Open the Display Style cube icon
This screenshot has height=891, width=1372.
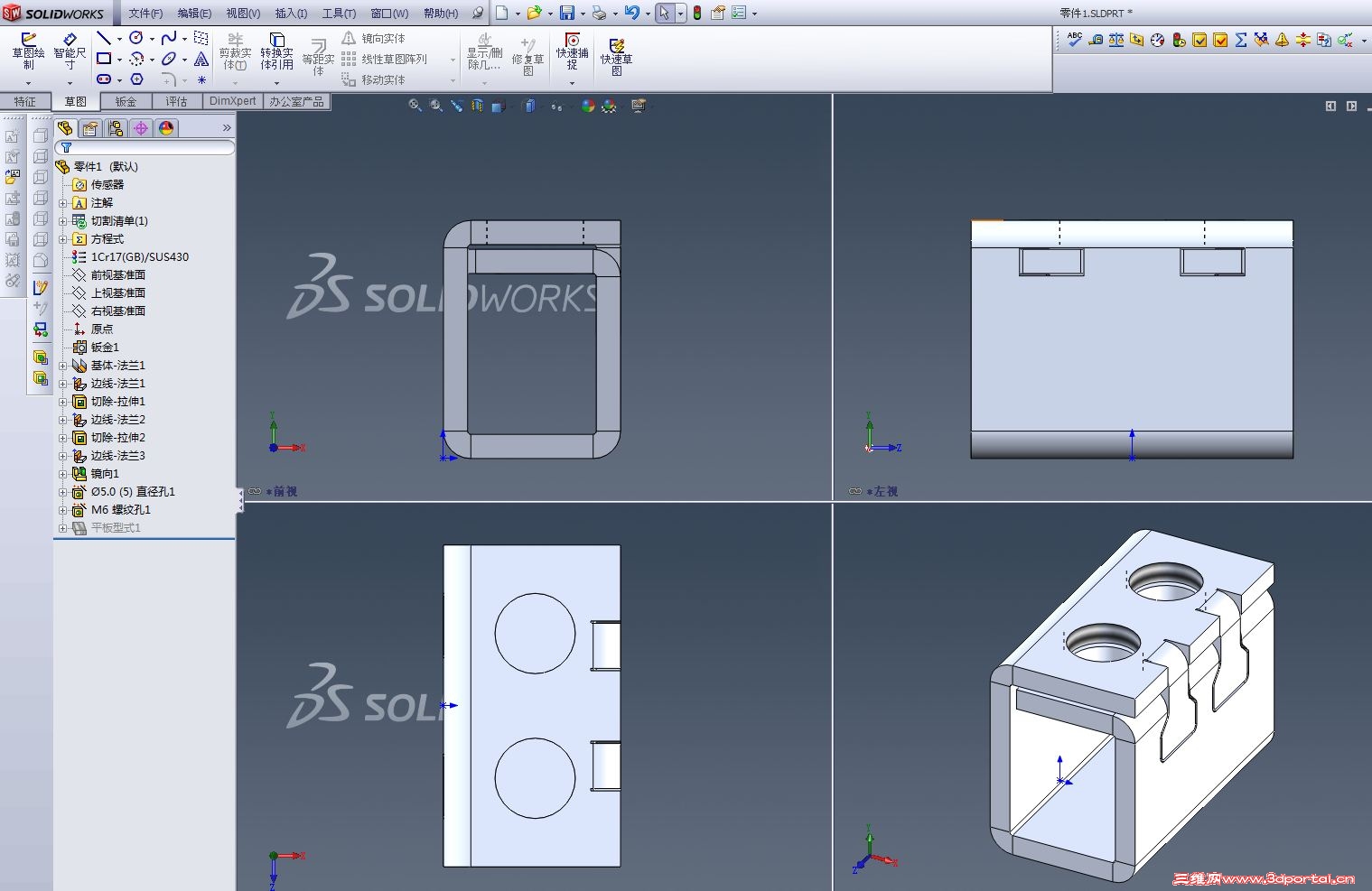click(529, 106)
